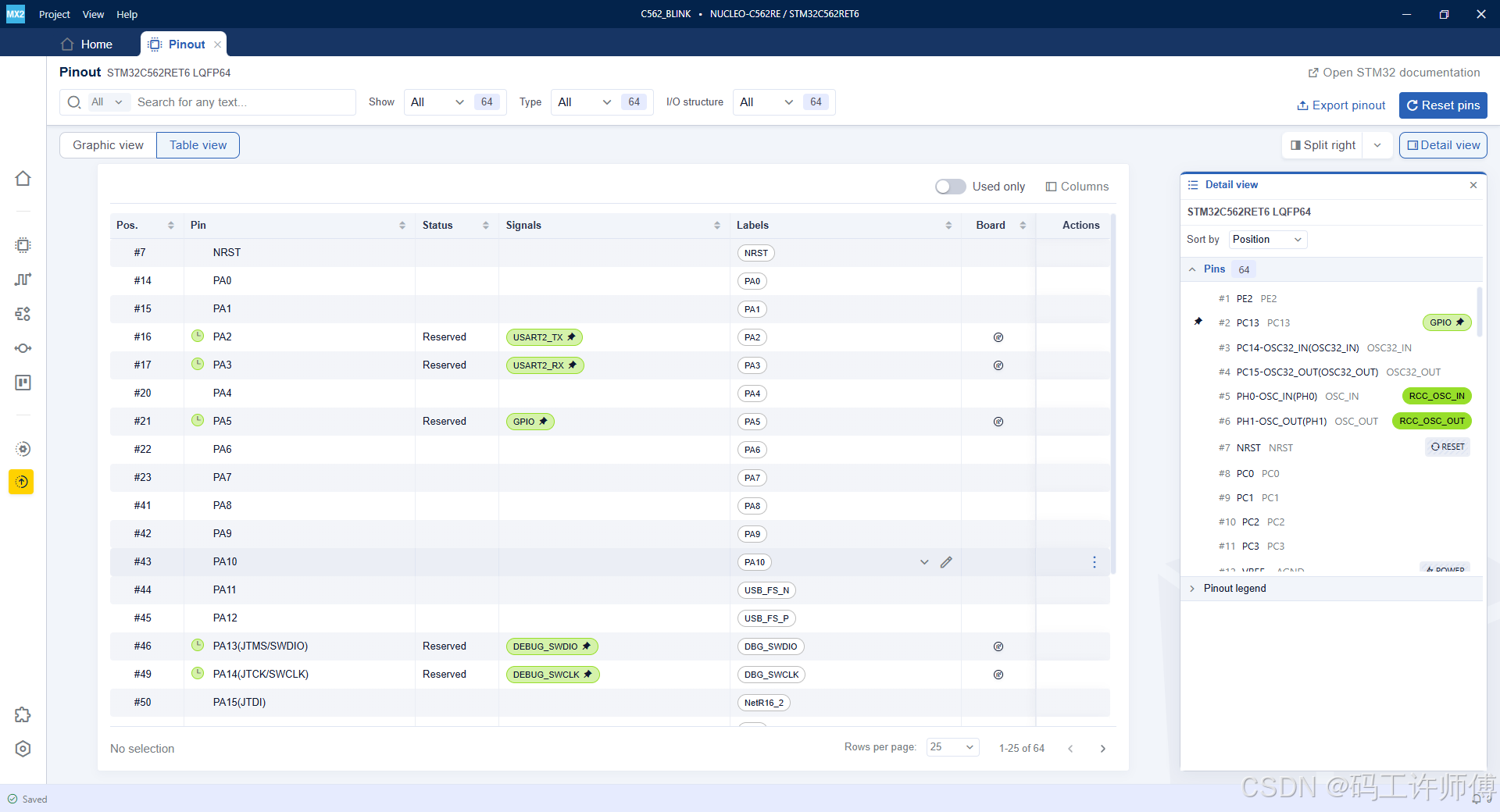1500x812 pixels.
Task: Go to the previous table page
Action: click(x=1070, y=749)
